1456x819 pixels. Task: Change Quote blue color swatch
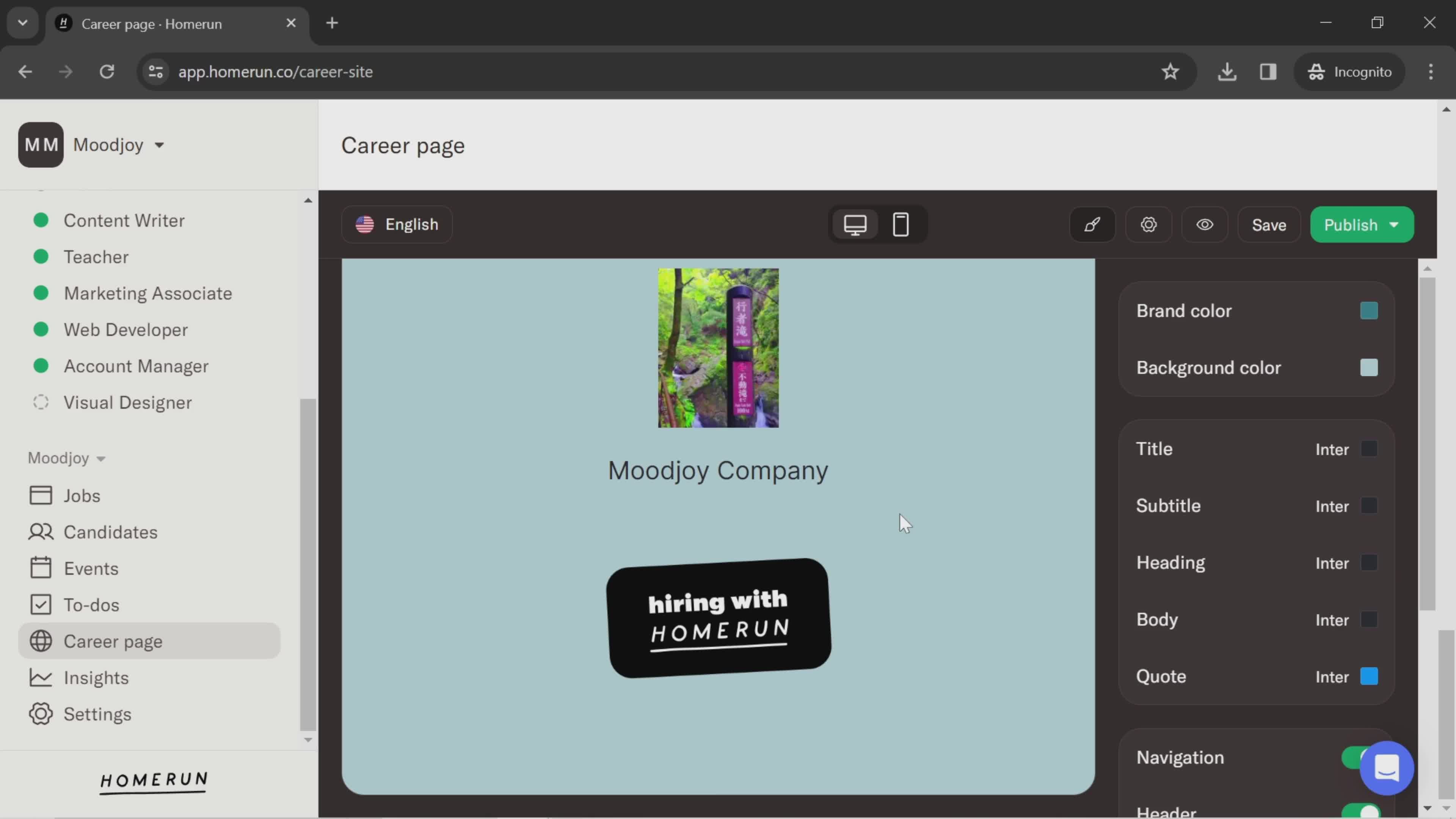point(1368,676)
